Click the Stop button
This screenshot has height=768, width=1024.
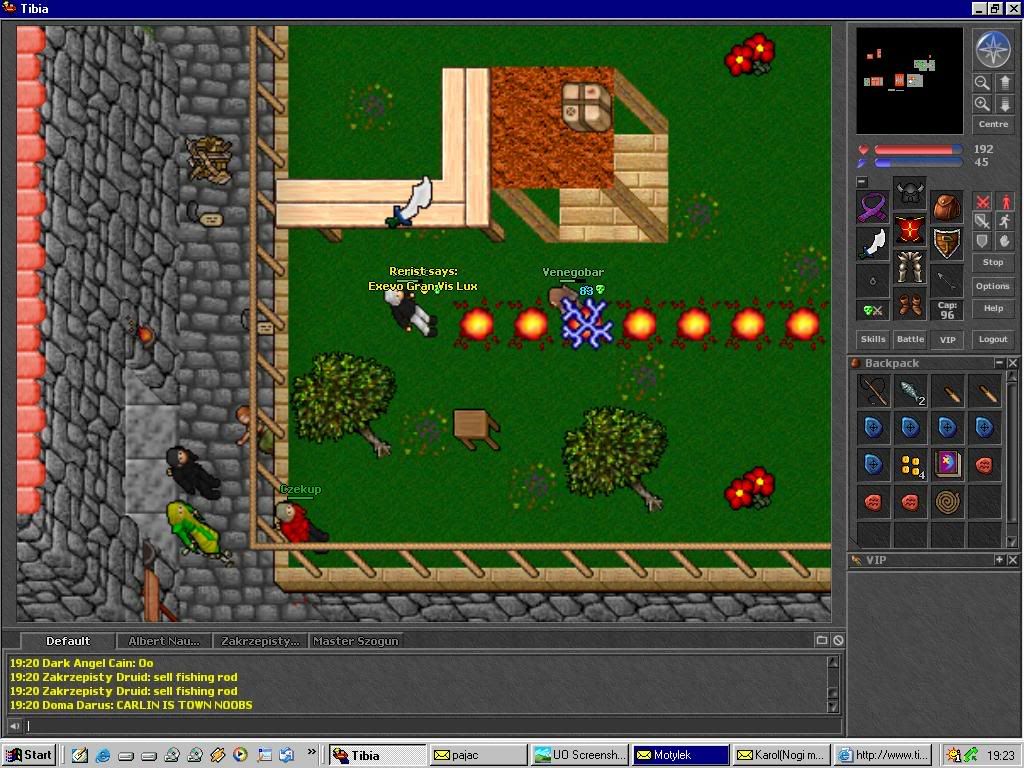pos(993,263)
